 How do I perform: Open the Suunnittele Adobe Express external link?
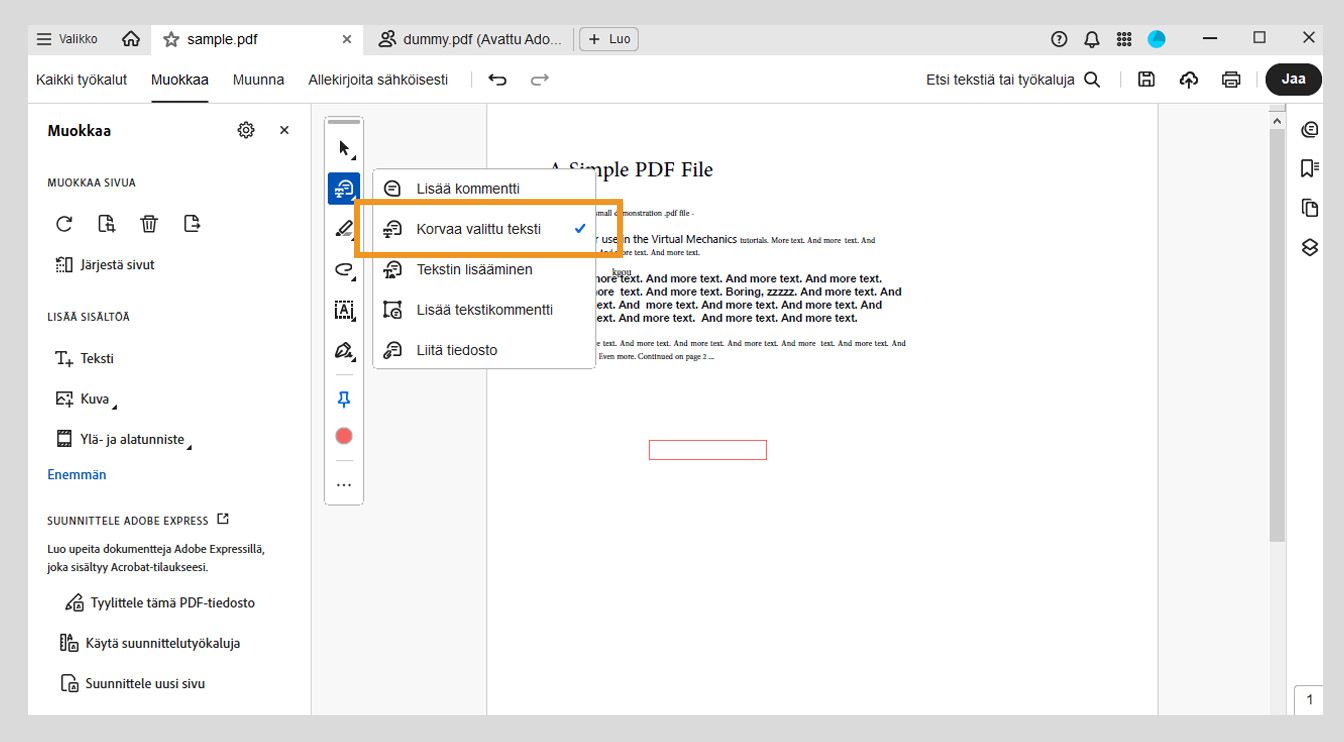tap(223, 519)
